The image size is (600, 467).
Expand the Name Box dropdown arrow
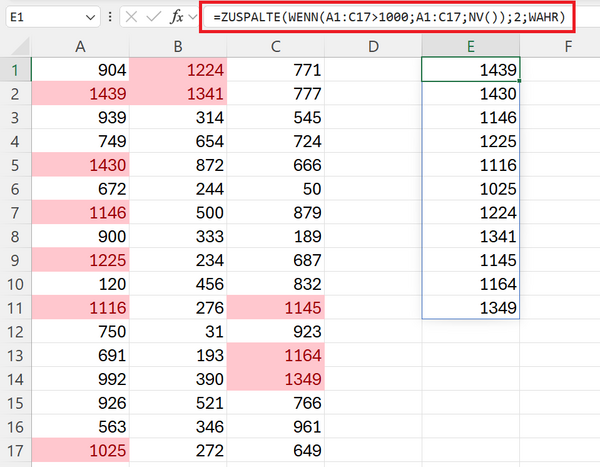(x=91, y=17)
